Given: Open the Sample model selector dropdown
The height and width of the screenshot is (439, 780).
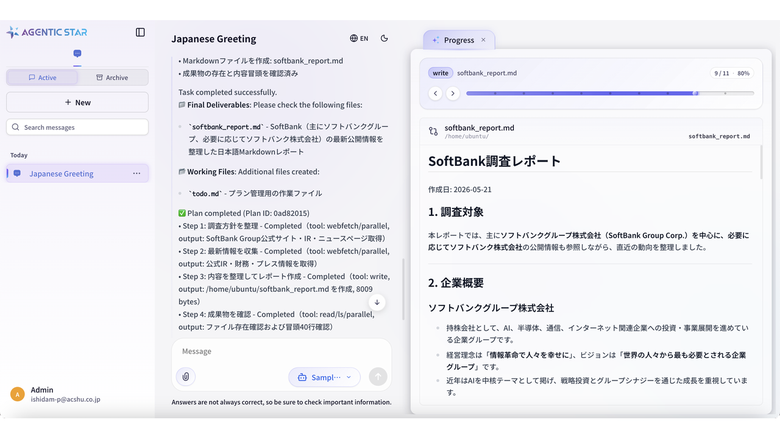Looking at the screenshot, I should [x=324, y=377].
